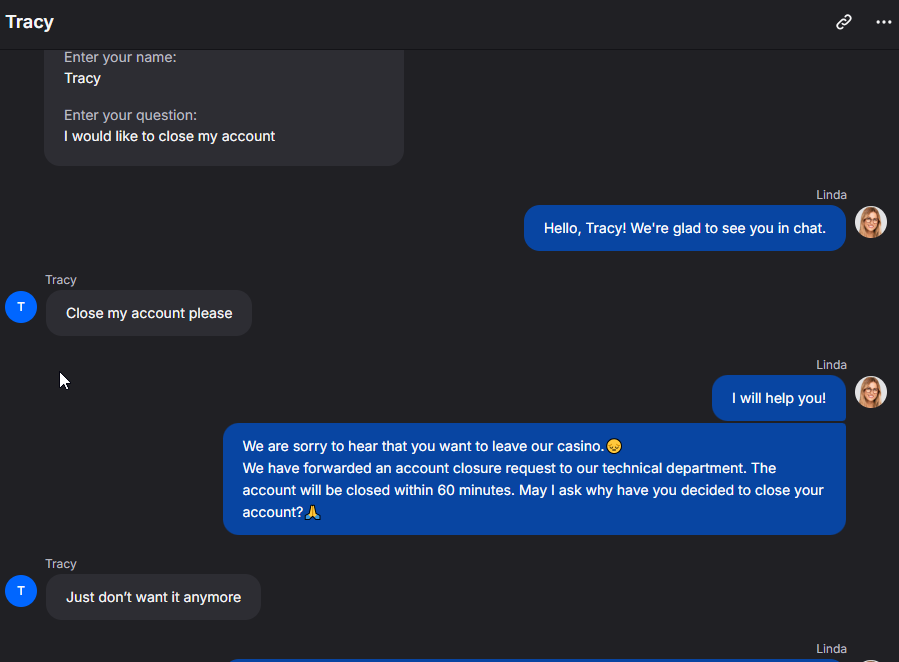Click the 'I will help you!' message bubble
899x662 pixels.
[x=779, y=398]
